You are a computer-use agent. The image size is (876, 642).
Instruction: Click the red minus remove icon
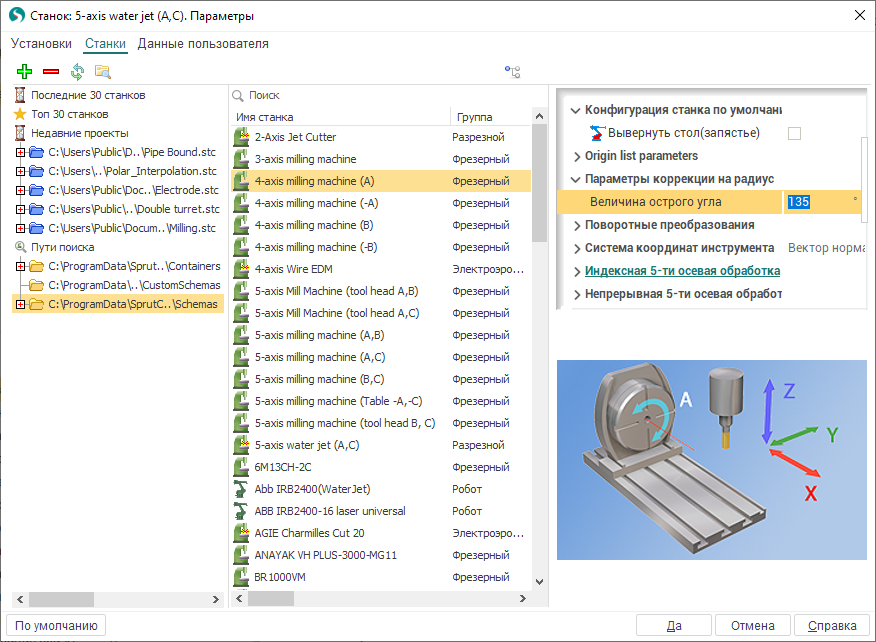[51, 72]
